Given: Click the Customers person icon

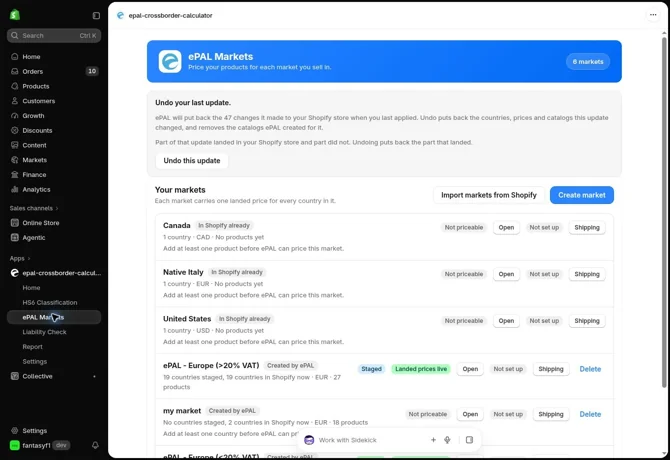Looking at the screenshot, I should click(15, 101).
